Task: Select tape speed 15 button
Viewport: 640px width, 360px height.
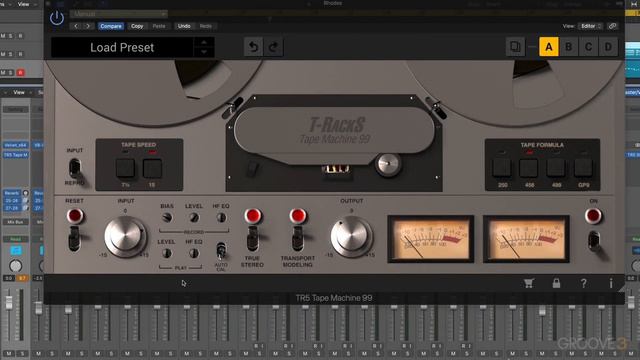Action: point(152,168)
